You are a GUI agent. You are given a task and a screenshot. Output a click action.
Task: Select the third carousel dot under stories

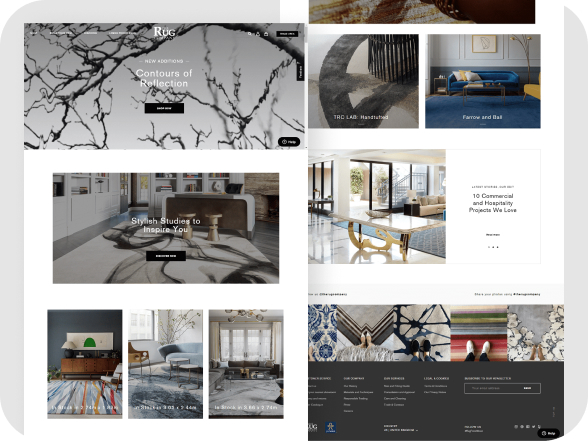click(498, 247)
